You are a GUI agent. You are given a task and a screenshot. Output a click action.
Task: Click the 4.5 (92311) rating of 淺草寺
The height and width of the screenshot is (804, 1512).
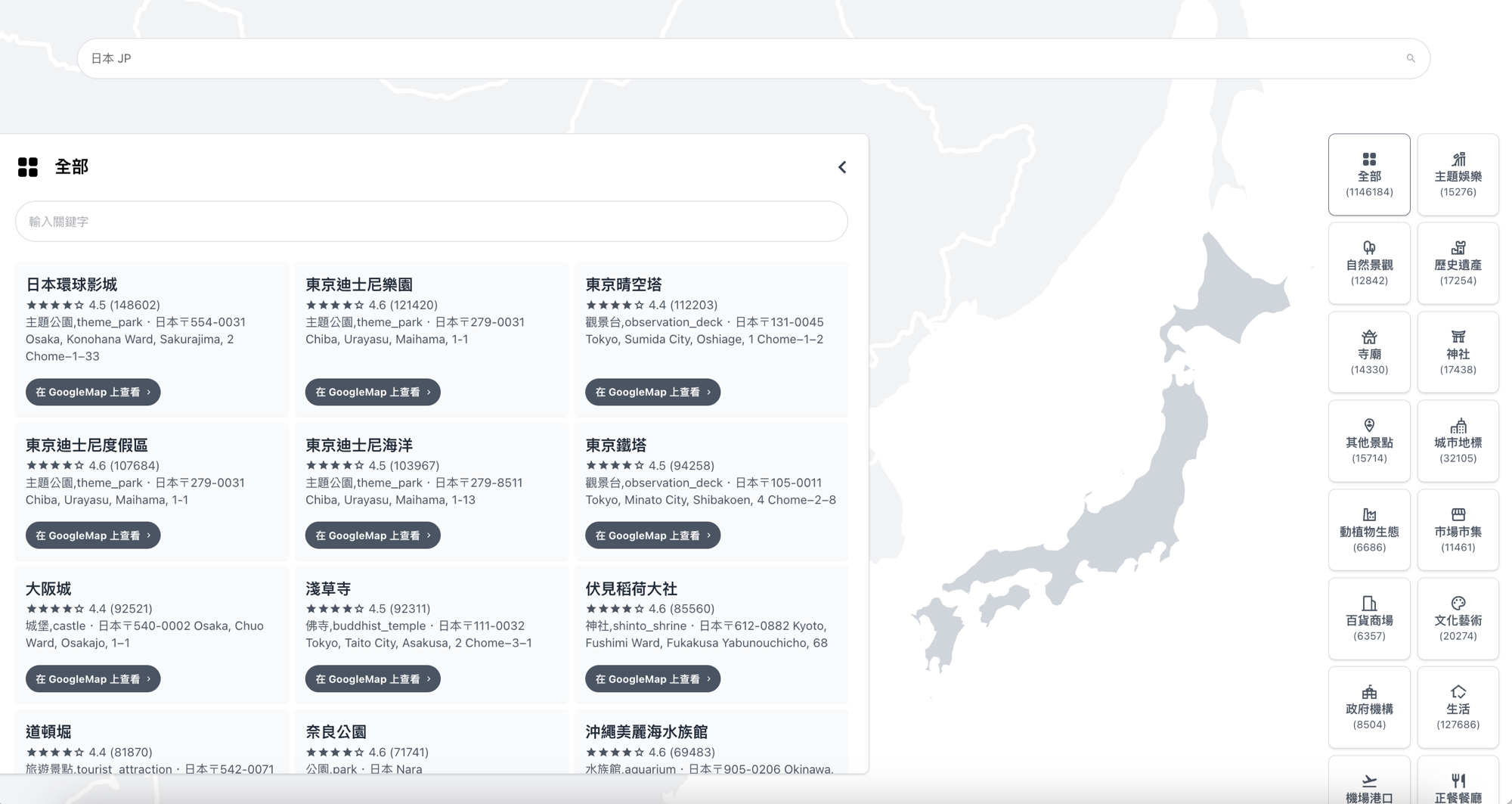coord(399,608)
